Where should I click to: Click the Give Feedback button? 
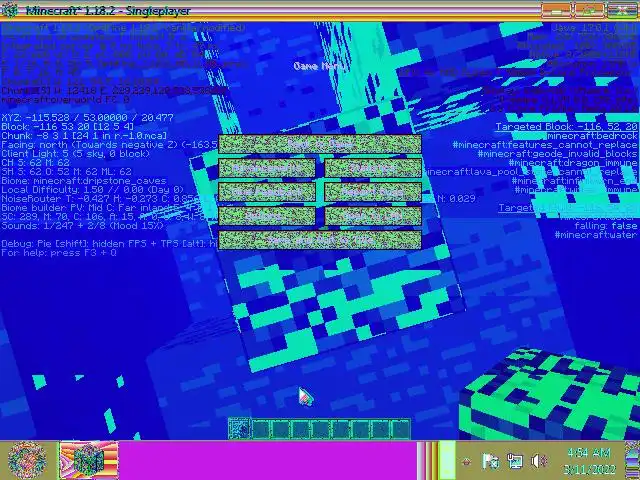[267, 192]
